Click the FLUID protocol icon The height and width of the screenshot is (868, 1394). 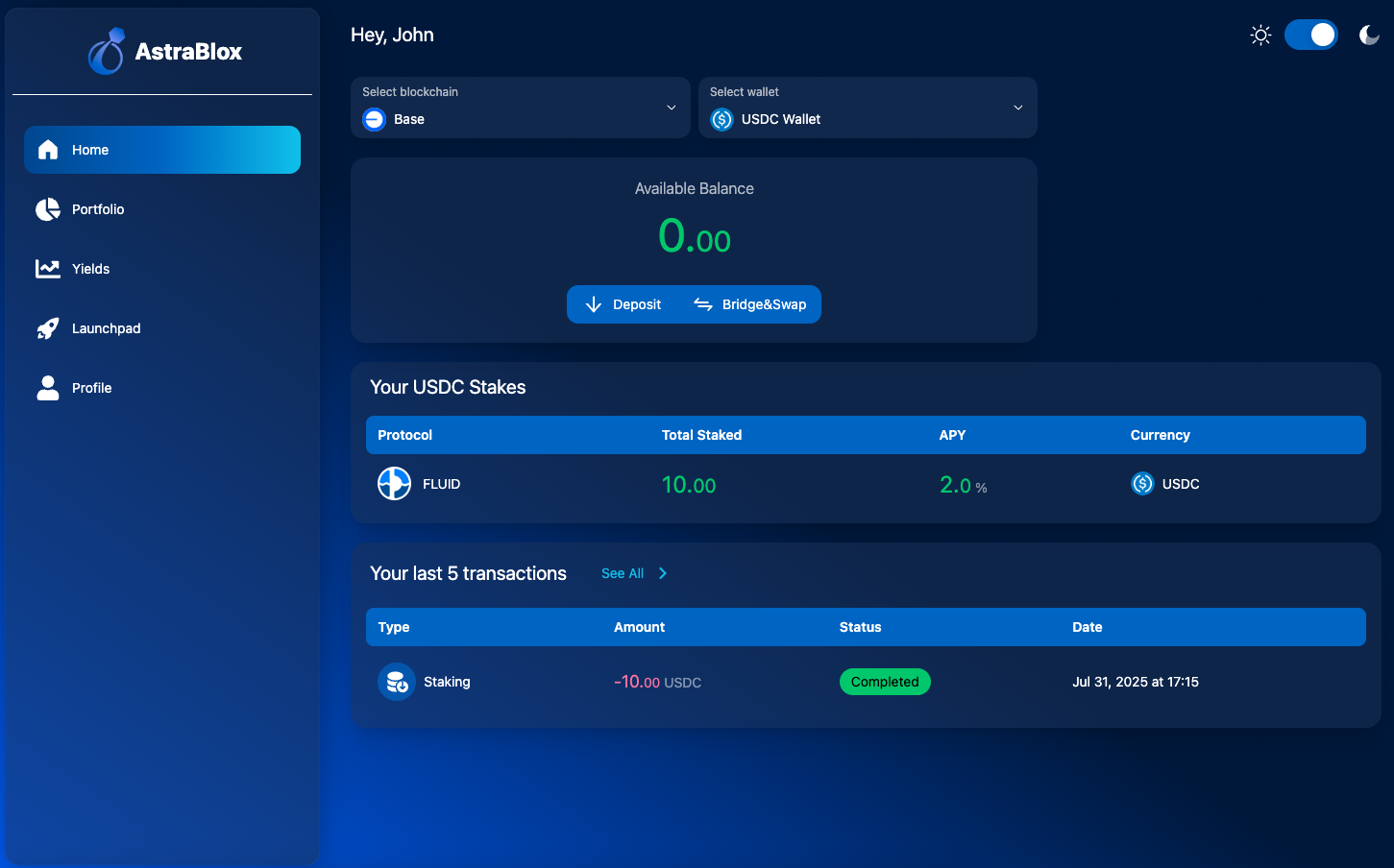(x=394, y=483)
